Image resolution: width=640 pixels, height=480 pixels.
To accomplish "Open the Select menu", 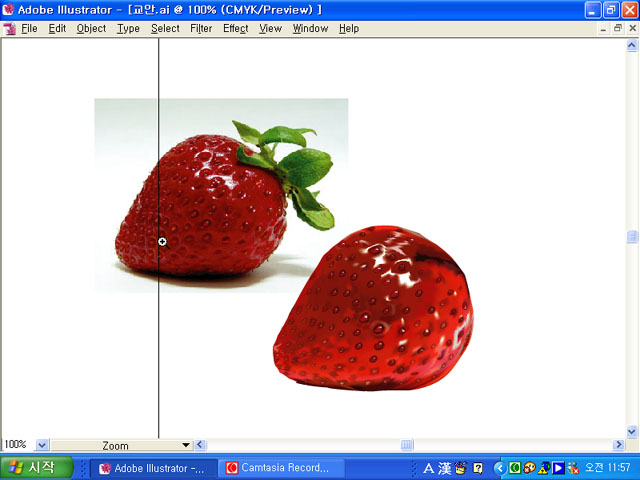I will (165, 29).
